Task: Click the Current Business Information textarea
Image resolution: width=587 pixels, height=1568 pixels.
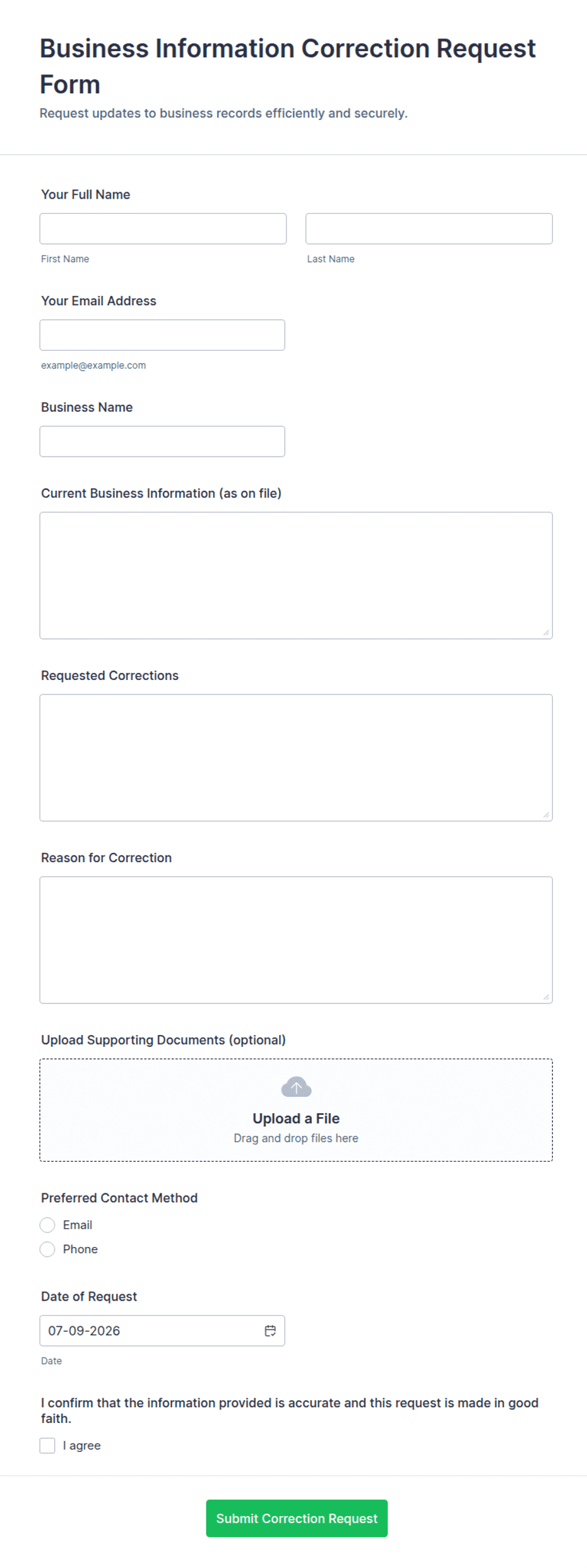Action: 296,575
